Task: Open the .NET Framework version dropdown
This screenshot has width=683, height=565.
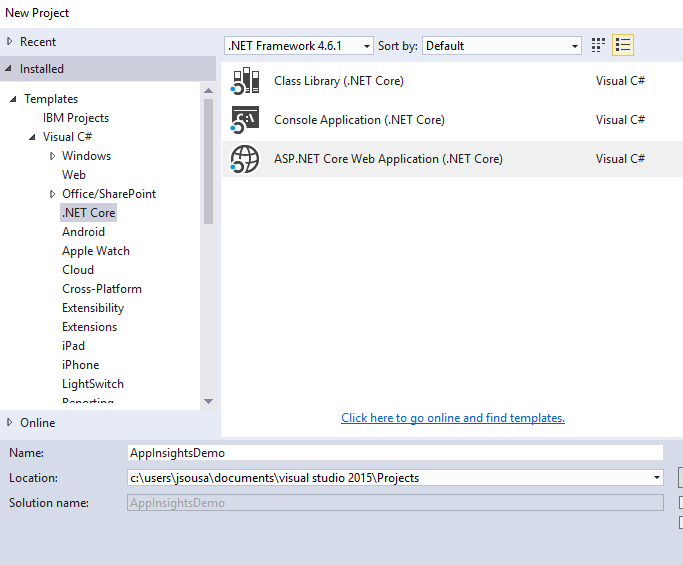Action: [367, 46]
